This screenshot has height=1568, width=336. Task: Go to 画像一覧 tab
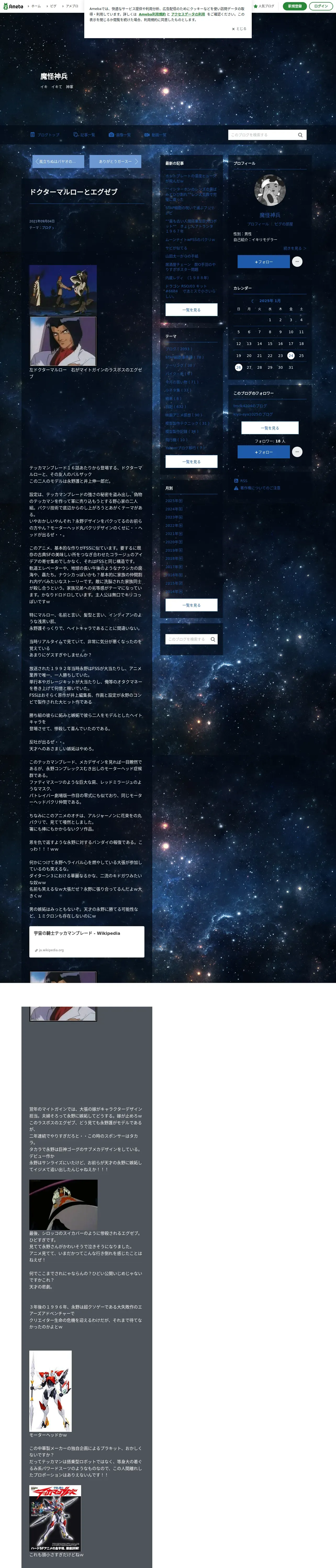pos(120,135)
